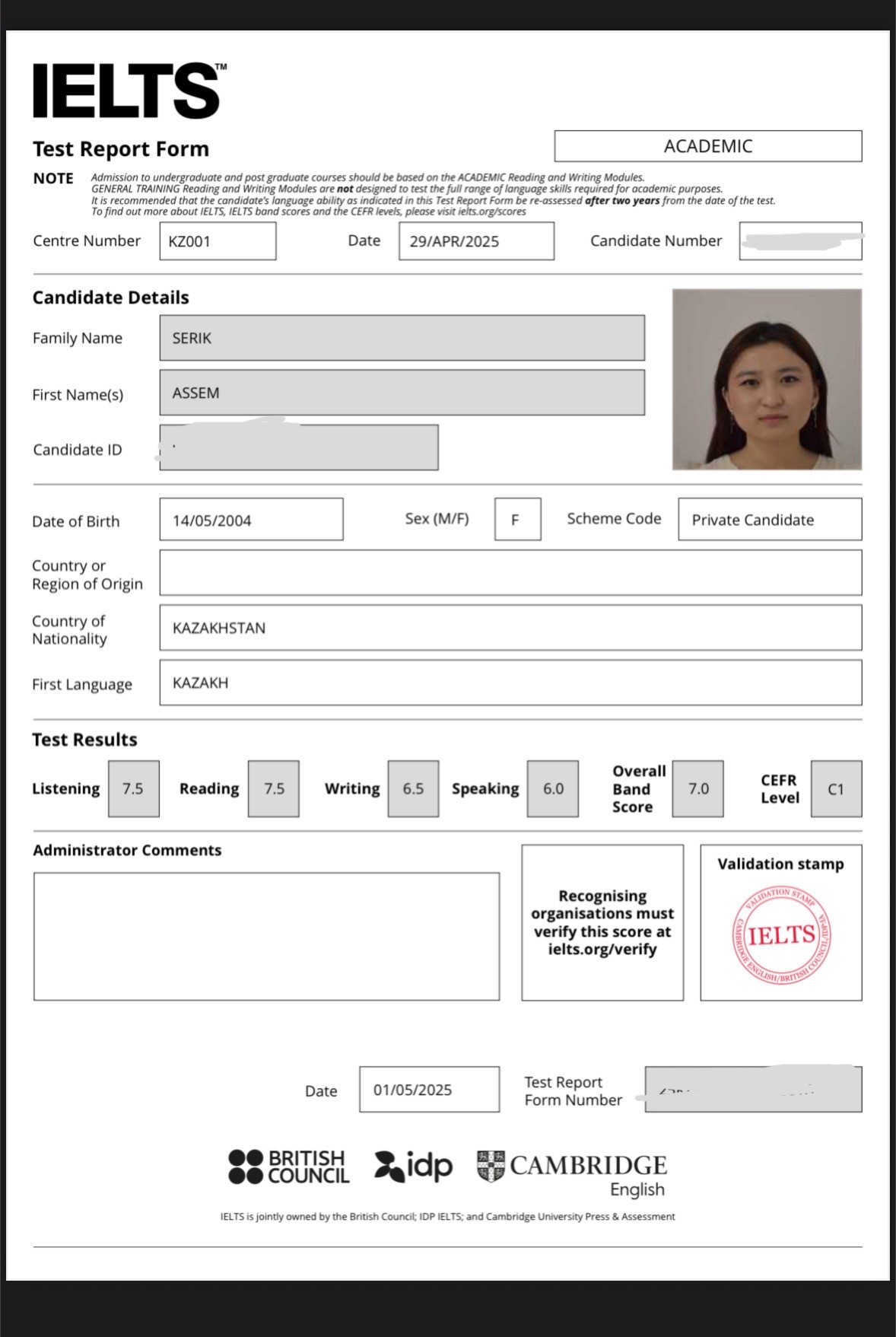Click the Overall Band Score 7.0 box
896x1337 pixels.
pyautogui.click(x=697, y=789)
